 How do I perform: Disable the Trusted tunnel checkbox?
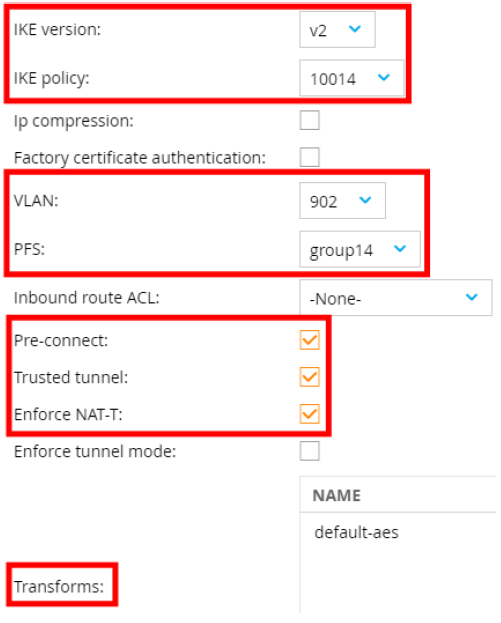[x=309, y=377]
